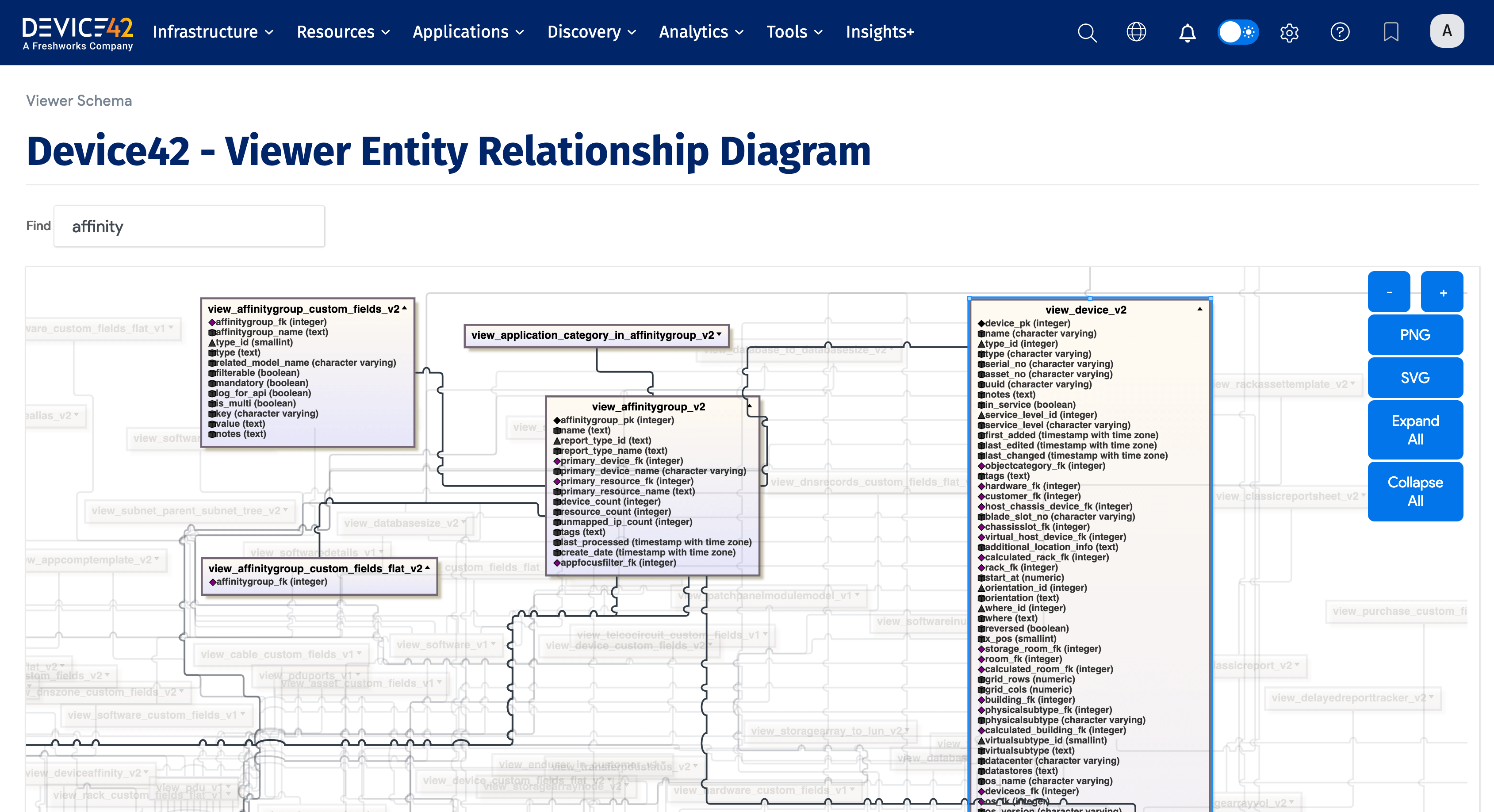The image size is (1494, 812).
Task: Click serial_no (character varying) field
Action: [x=1046, y=364]
